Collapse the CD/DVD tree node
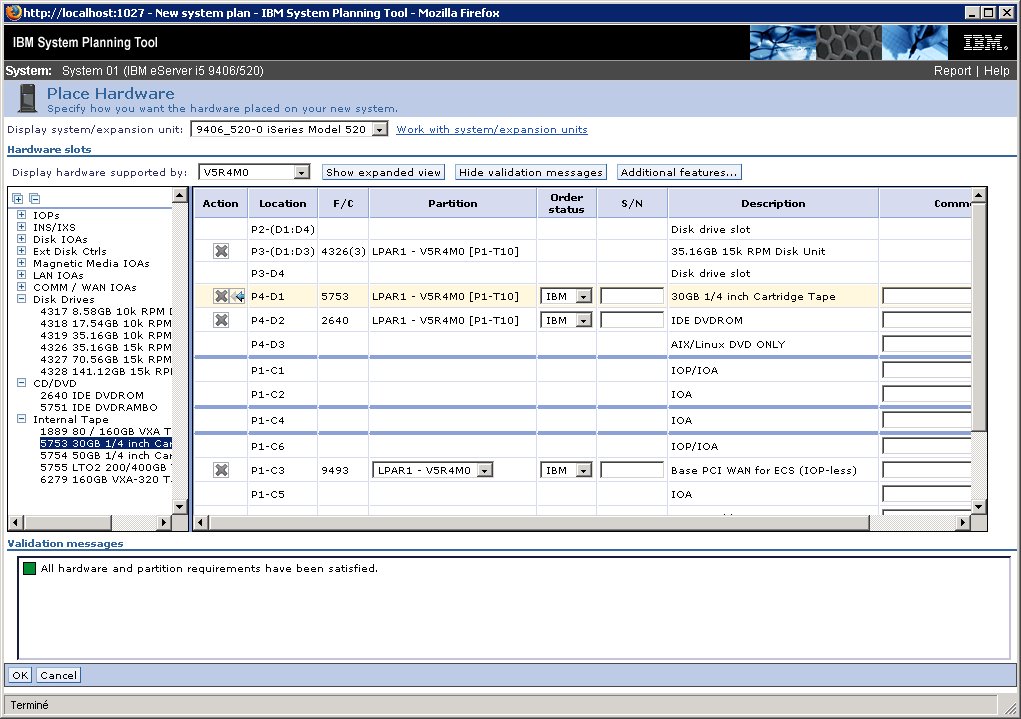 (21, 383)
